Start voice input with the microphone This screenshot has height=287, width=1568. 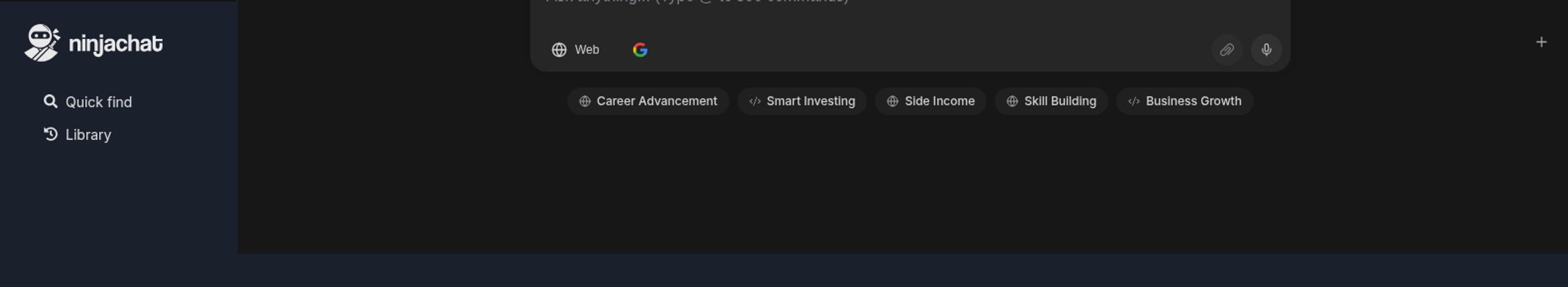coord(1266,50)
